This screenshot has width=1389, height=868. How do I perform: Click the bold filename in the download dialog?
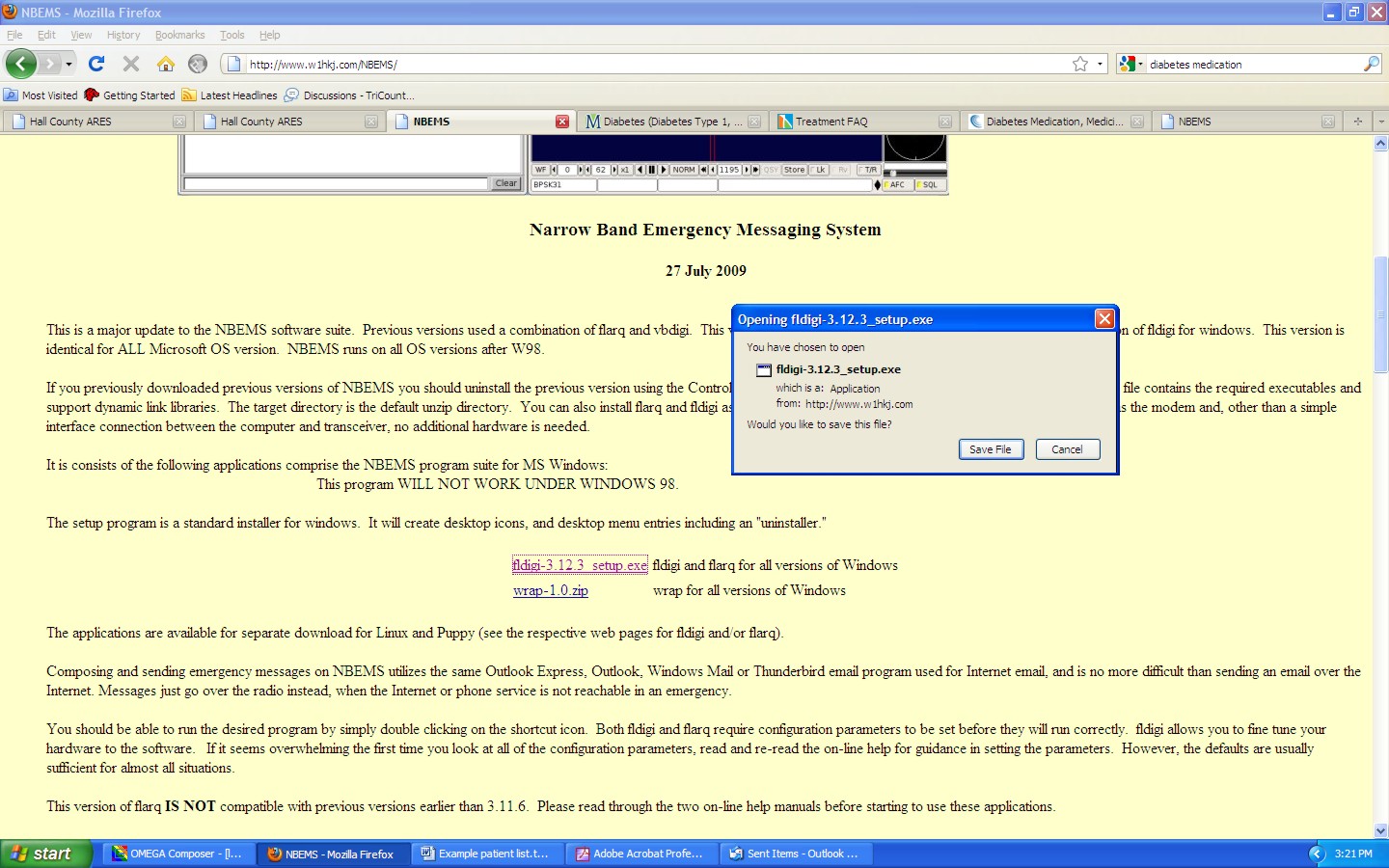tap(838, 369)
